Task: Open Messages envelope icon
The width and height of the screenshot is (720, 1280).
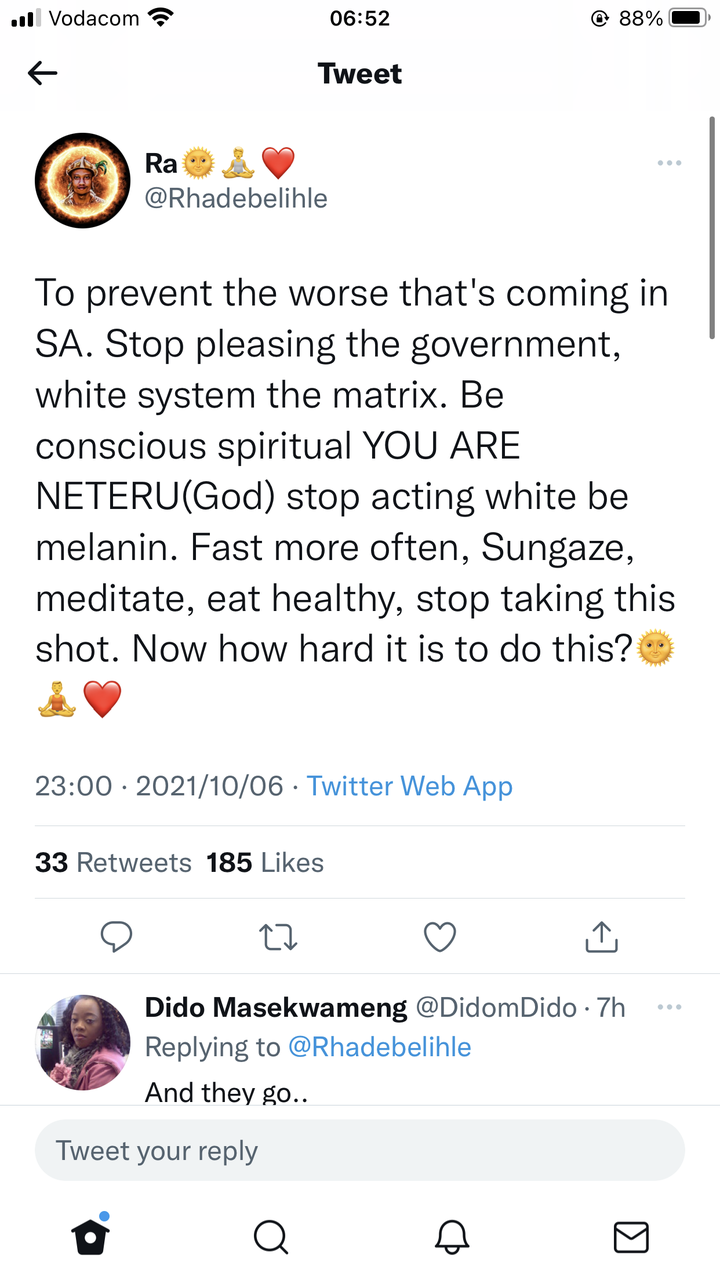Action: pos(630,1237)
